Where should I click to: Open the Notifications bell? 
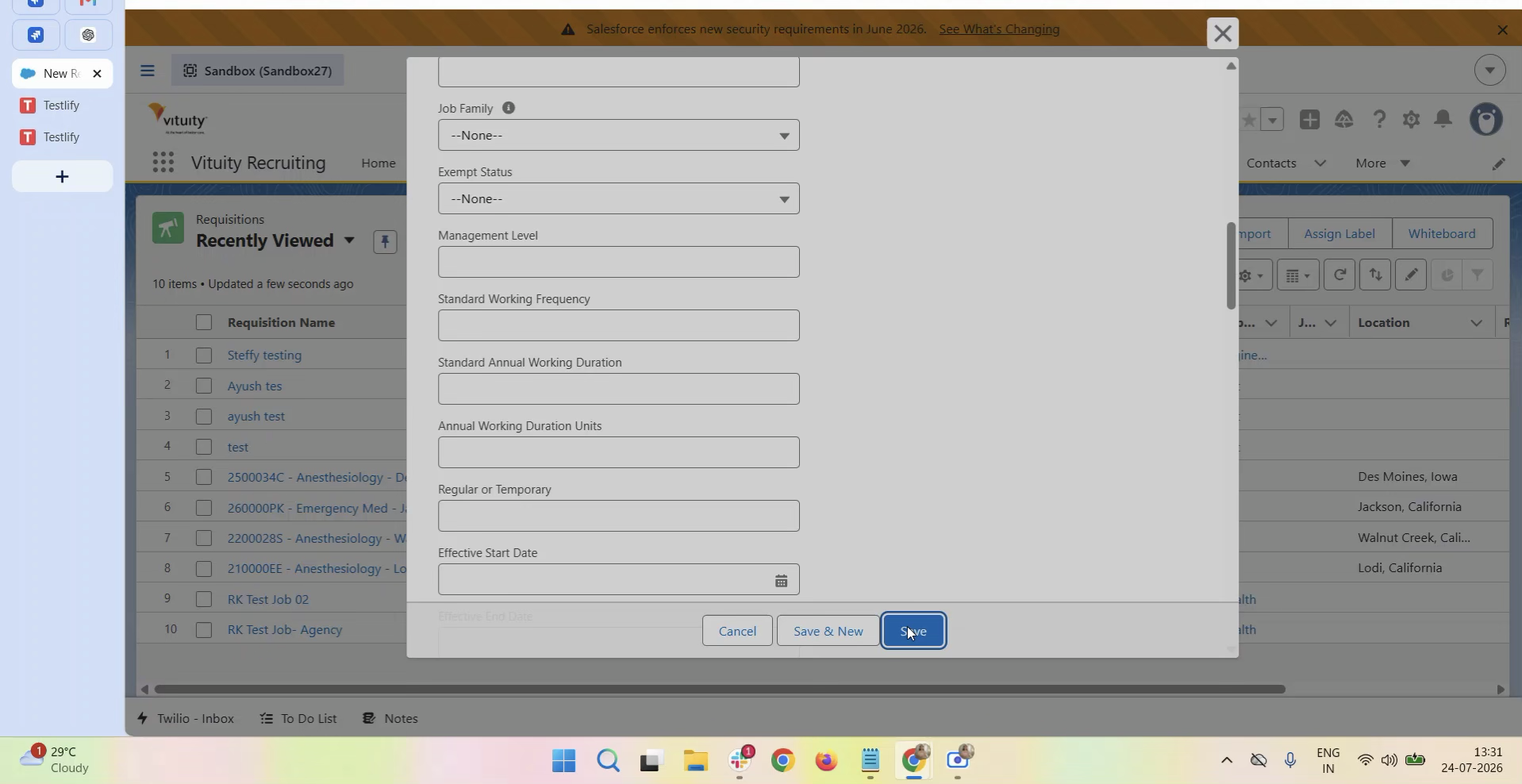click(x=1443, y=120)
